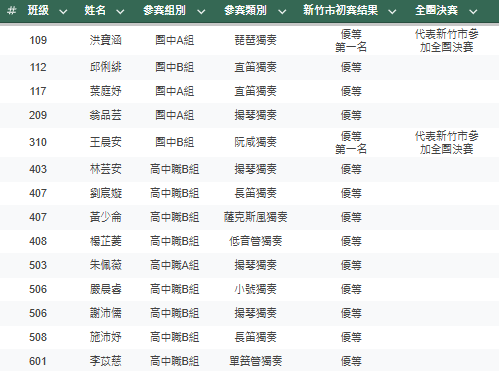The image size is (499, 371).
Task: Click 國中B組 in the 112 row
Action: tap(175, 67)
